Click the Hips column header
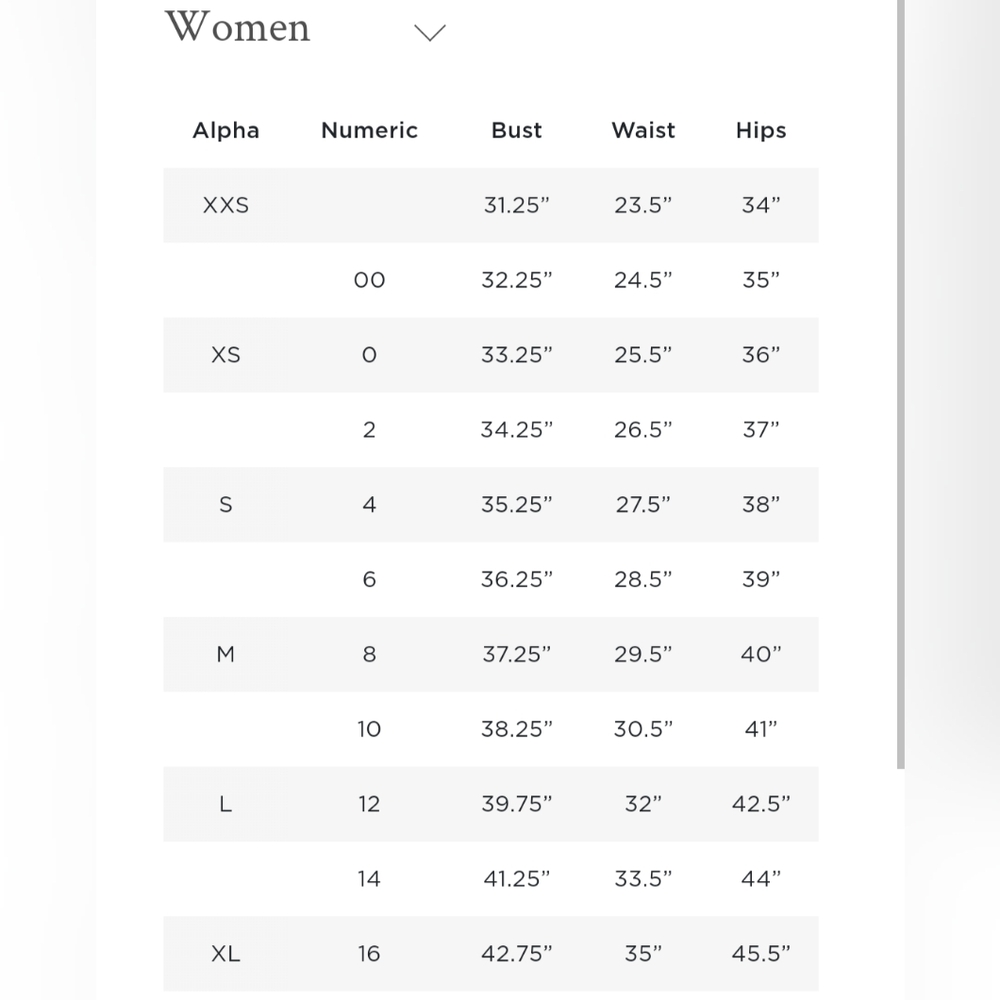 click(761, 130)
